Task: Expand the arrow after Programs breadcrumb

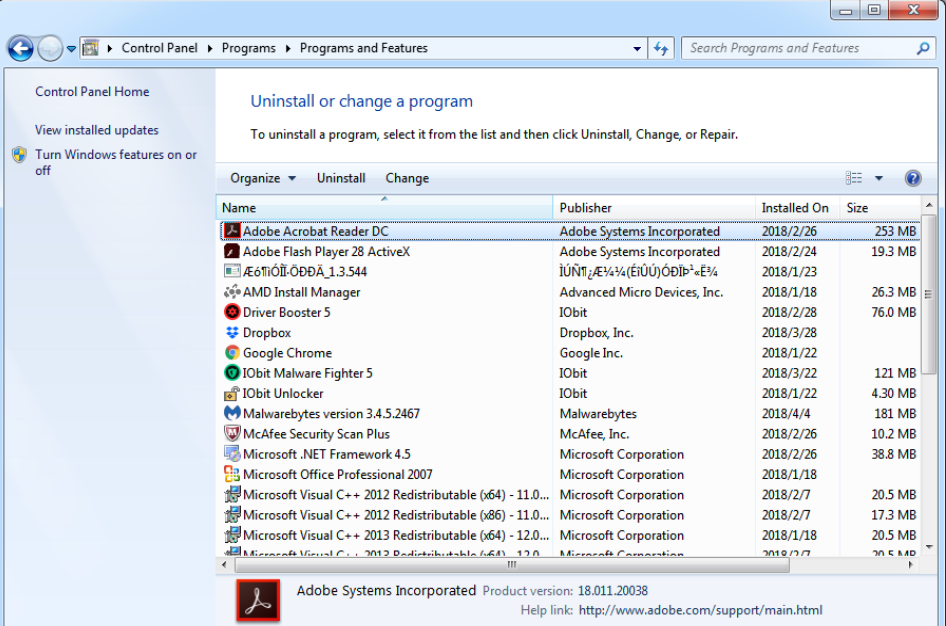Action: point(288,48)
